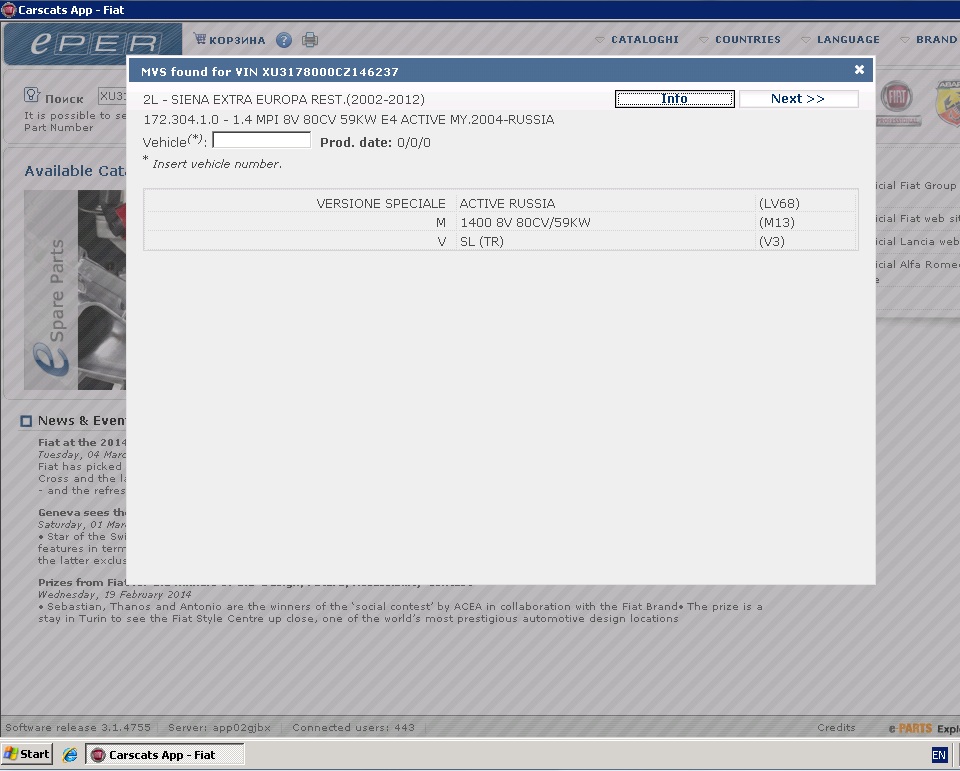Select the 1400 8V 80CV/59KW cell
Screen dimensions: 960x771
coord(606,222)
